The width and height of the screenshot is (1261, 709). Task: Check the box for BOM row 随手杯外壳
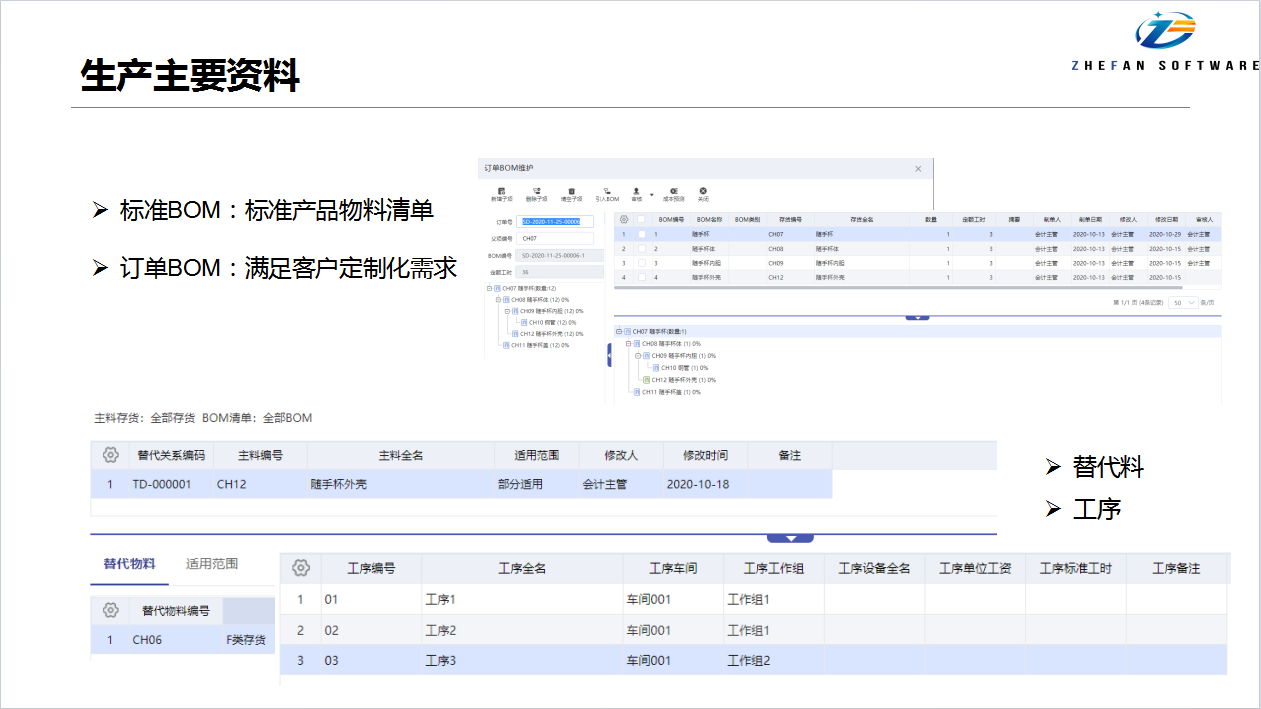pyautogui.click(x=642, y=277)
